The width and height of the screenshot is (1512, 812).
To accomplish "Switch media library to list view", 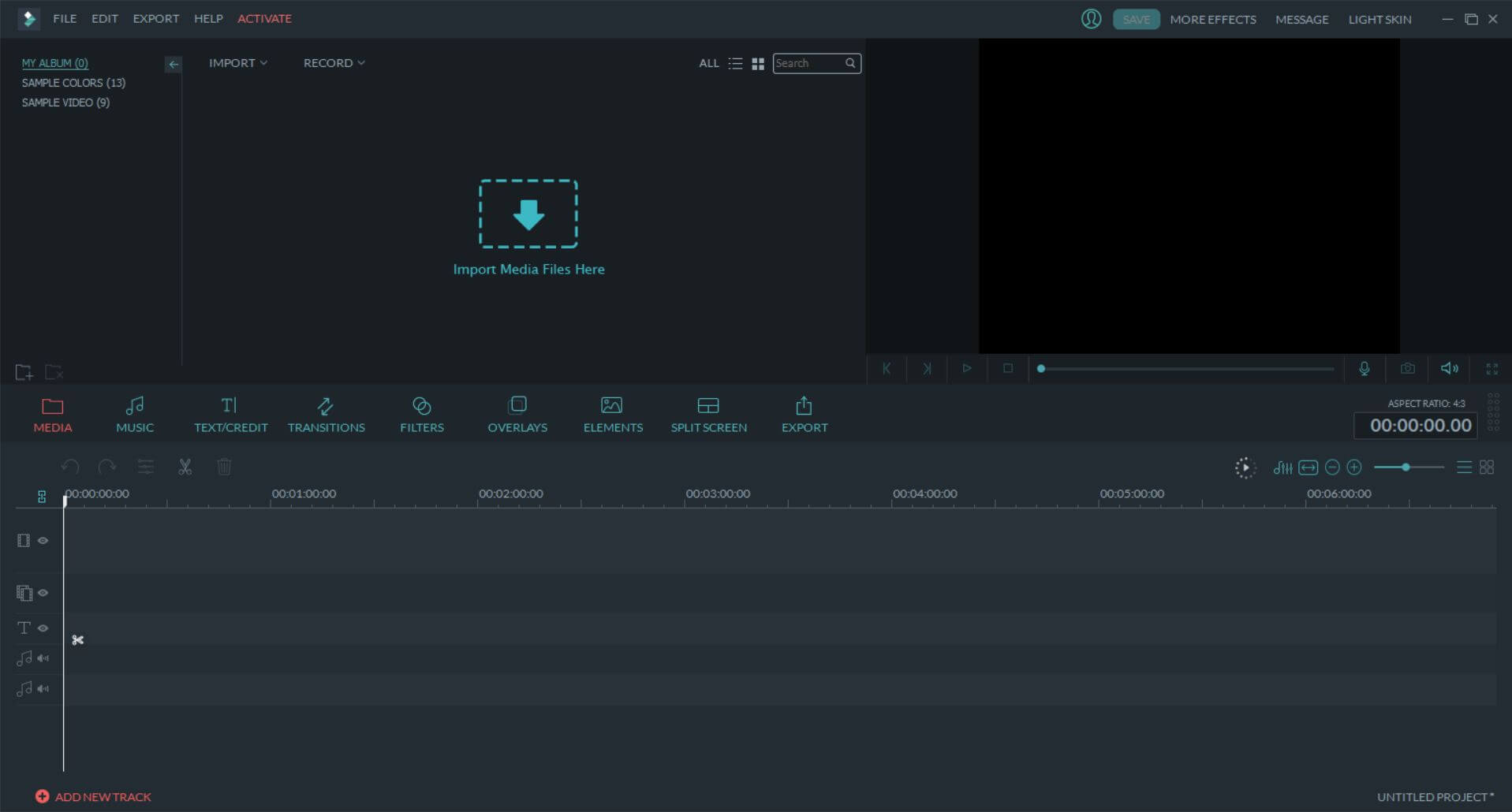I will click(x=735, y=63).
